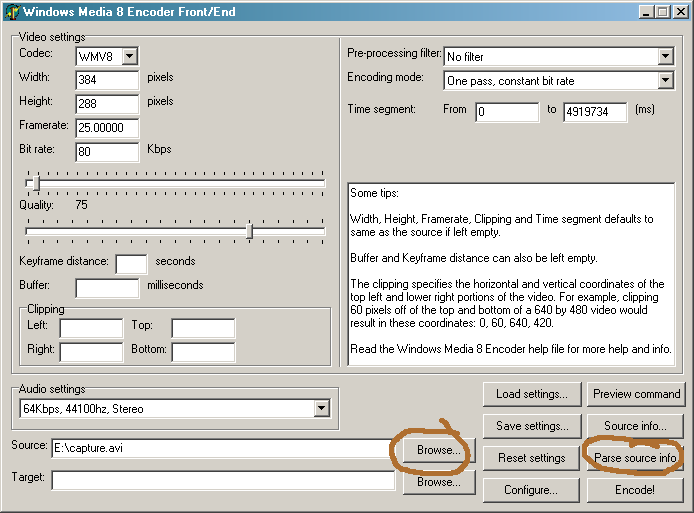
Task: Click the Clipping Left field
Action: tap(91, 328)
